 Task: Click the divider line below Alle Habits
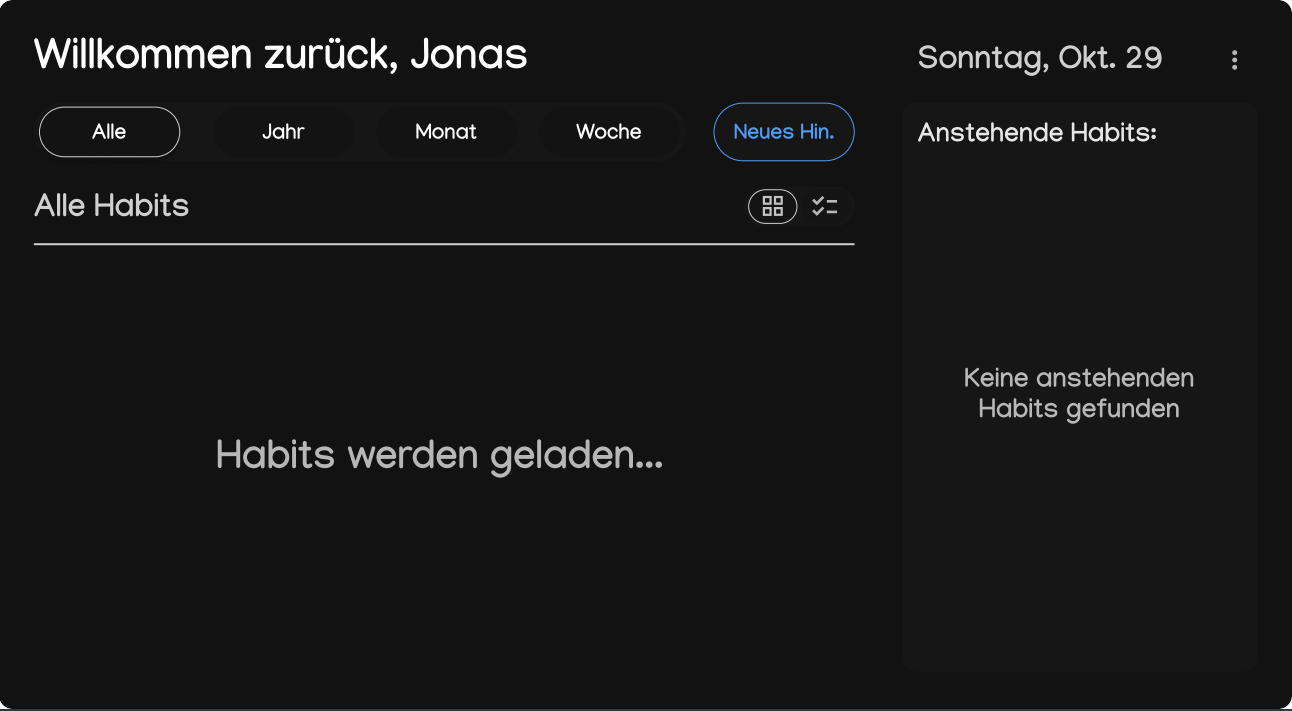click(444, 244)
